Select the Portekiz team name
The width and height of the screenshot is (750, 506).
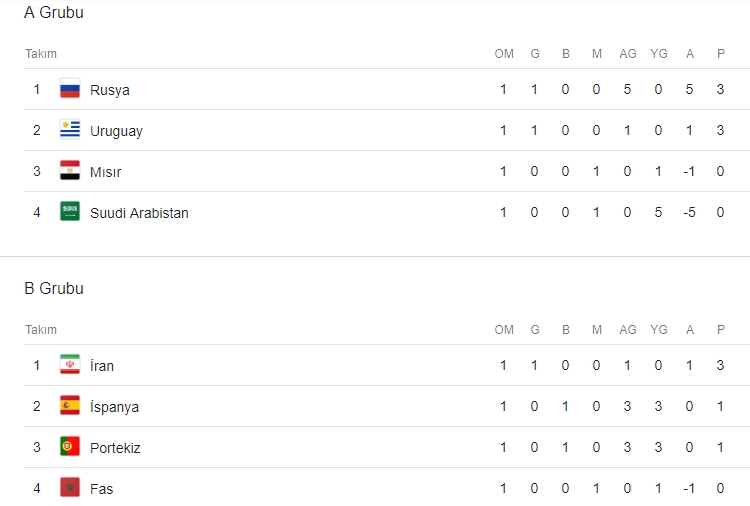pyautogui.click(x=115, y=448)
